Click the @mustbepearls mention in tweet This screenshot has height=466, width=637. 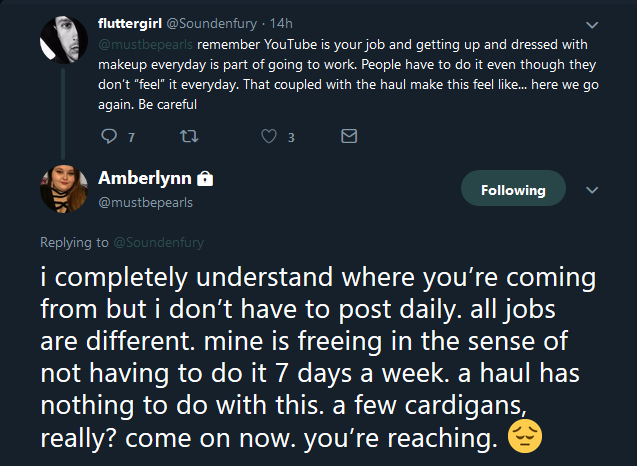point(145,44)
